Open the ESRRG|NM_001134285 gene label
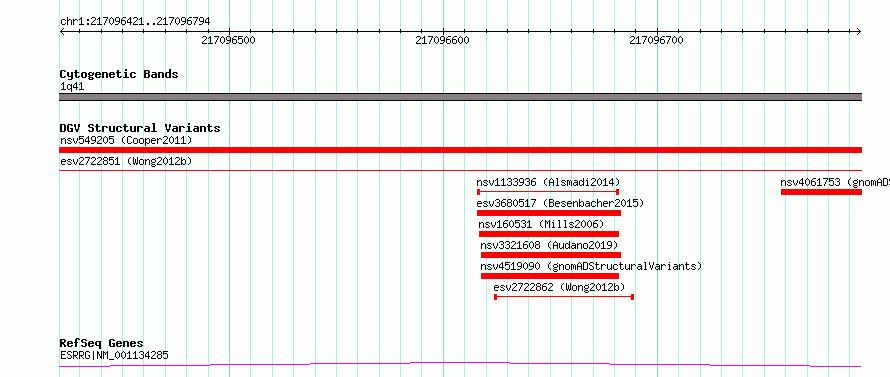Image resolution: width=890 pixels, height=377 pixels. click(x=114, y=356)
